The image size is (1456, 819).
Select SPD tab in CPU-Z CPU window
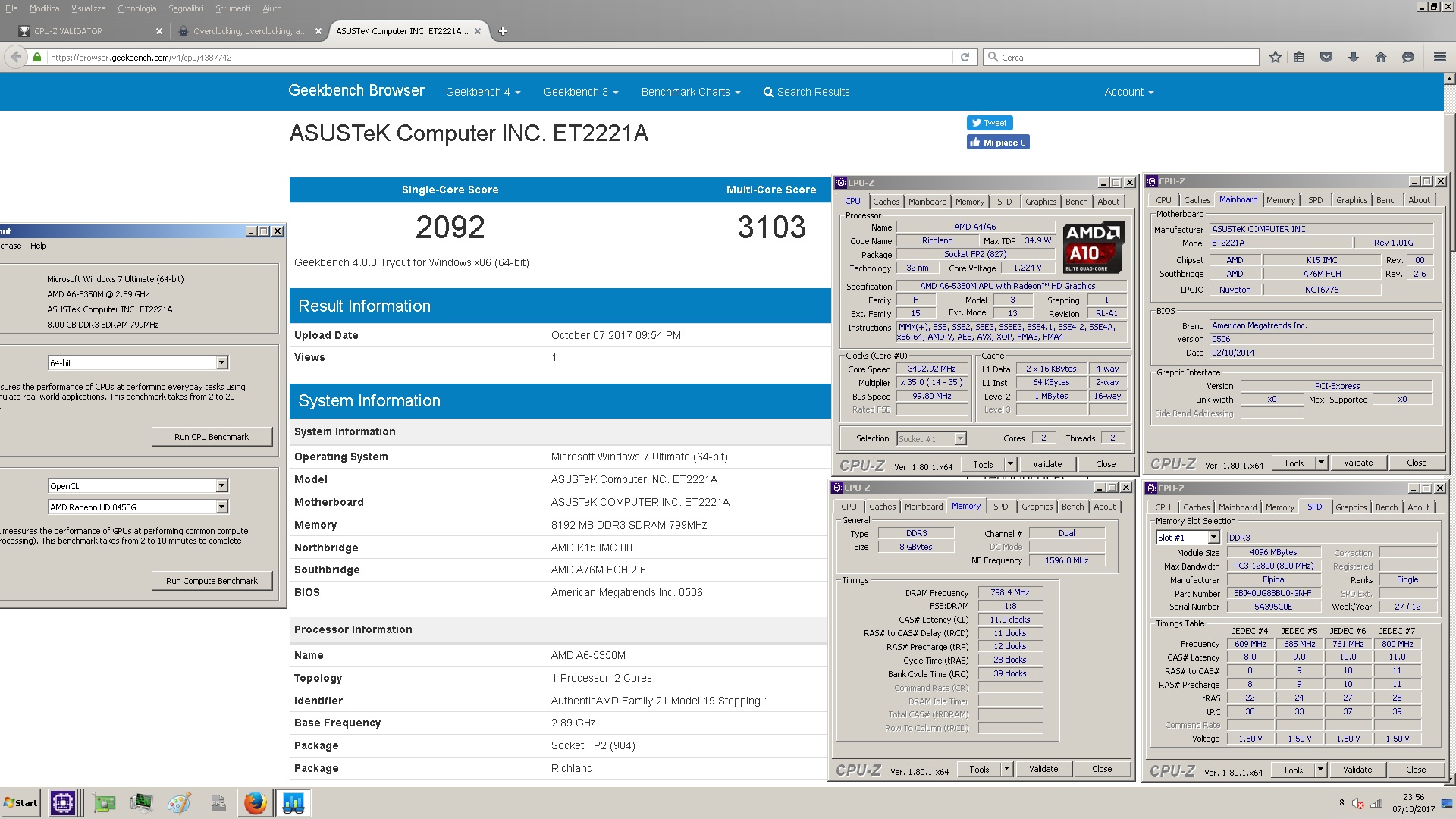point(1004,202)
